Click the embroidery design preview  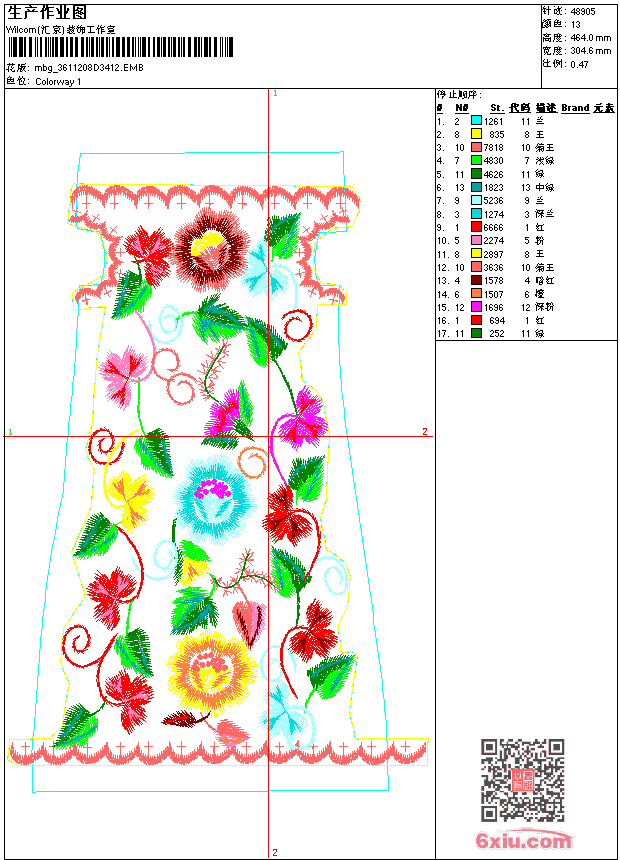(x=218, y=472)
